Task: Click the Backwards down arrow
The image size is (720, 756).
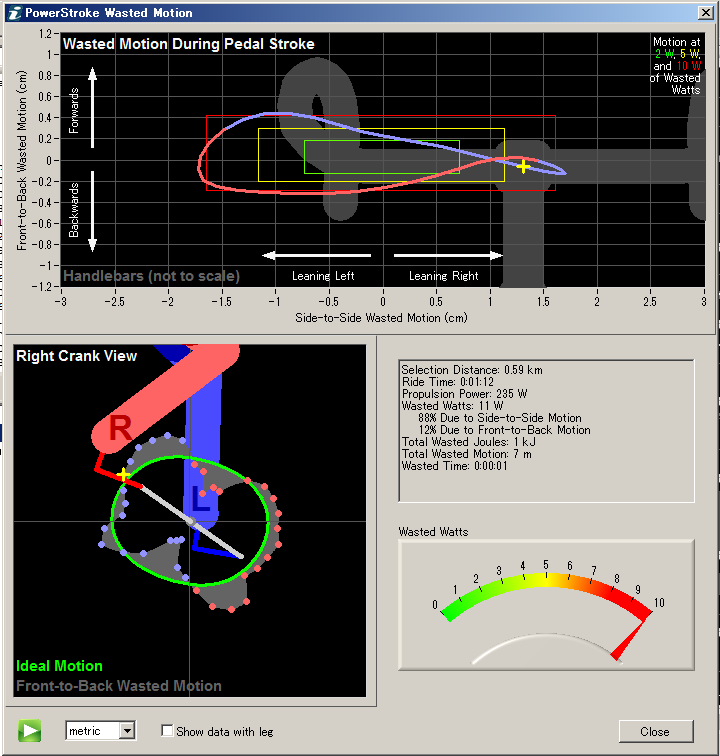Action: [x=93, y=212]
